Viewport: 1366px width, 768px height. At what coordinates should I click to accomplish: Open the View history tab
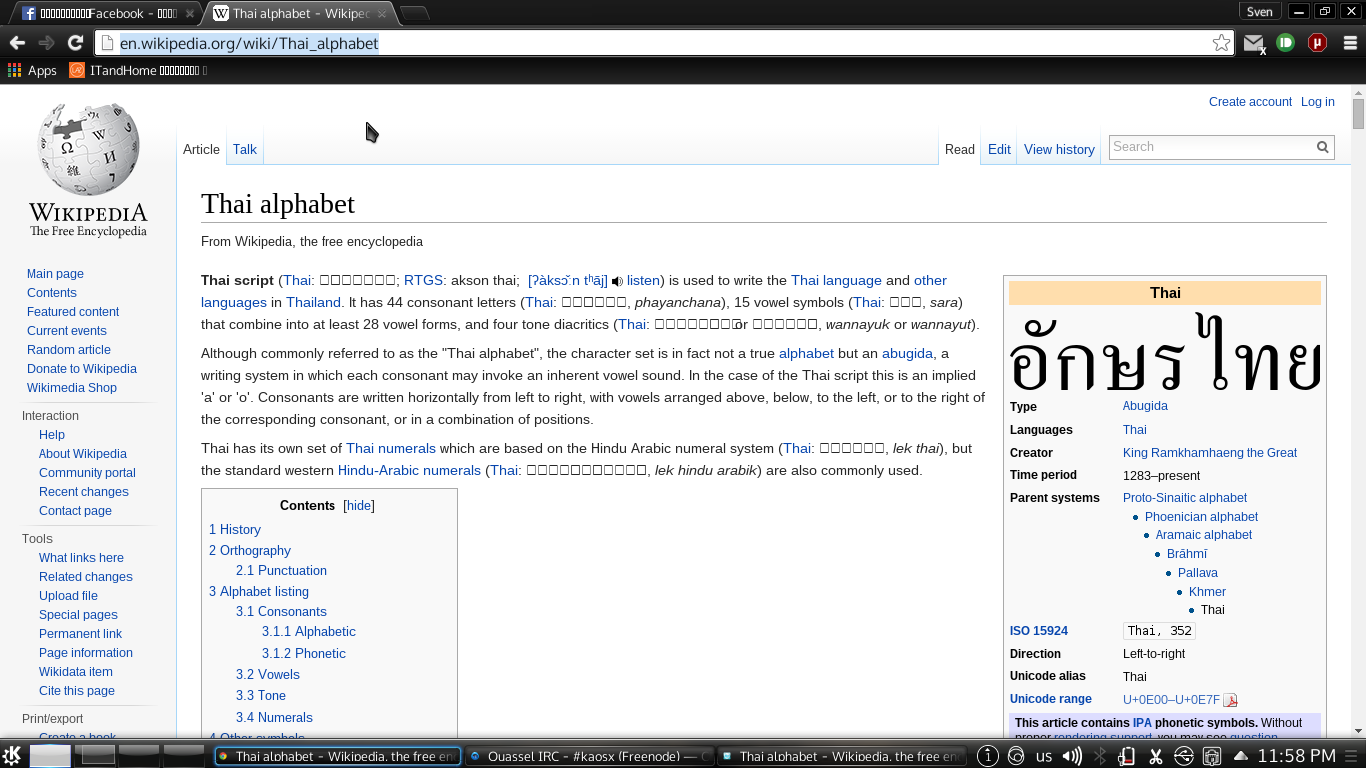click(1059, 149)
